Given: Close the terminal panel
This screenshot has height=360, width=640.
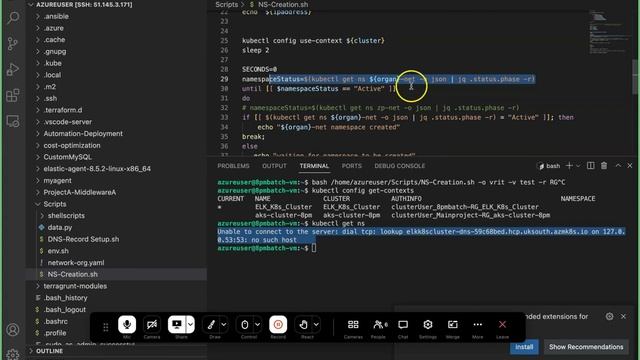Looking at the screenshot, I should pos(630,165).
